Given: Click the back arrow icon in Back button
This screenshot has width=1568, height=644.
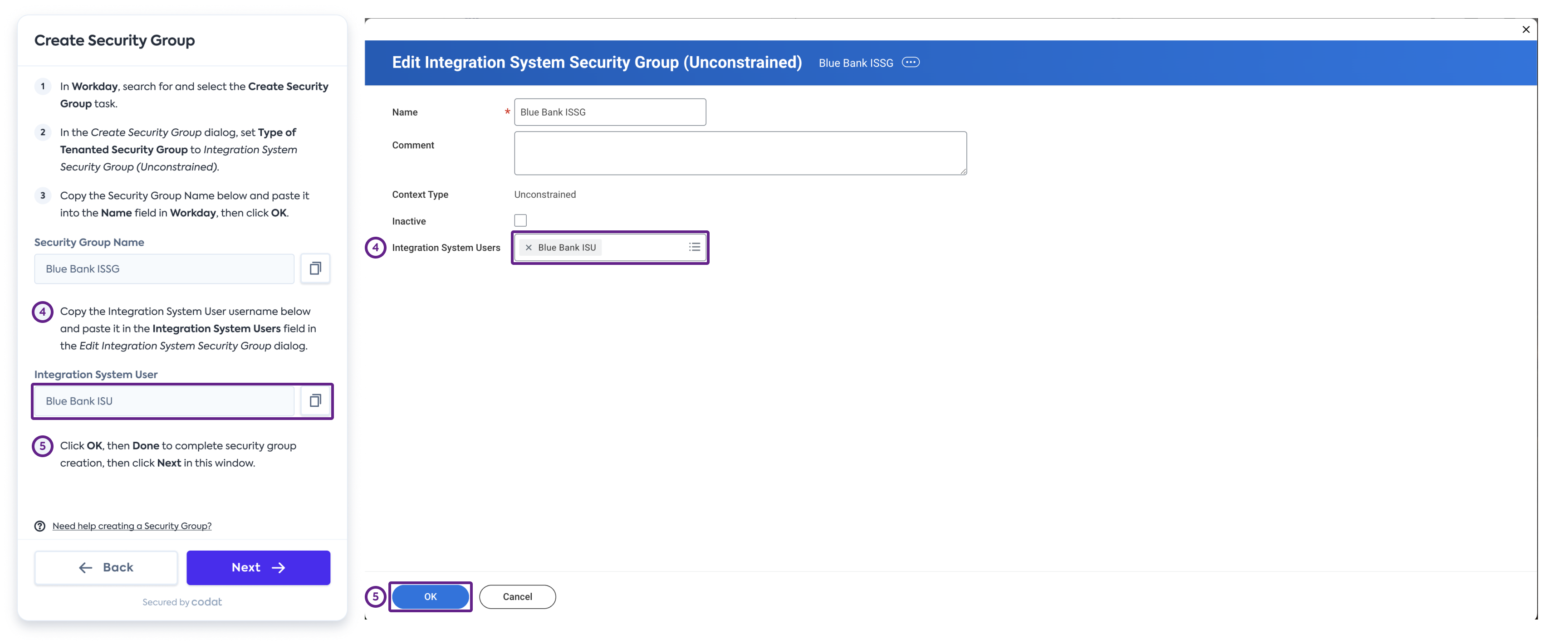Looking at the screenshot, I should [x=86, y=567].
